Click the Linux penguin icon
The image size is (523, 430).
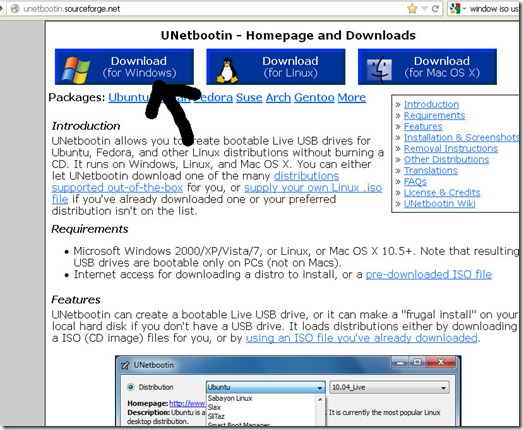click(227, 70)
